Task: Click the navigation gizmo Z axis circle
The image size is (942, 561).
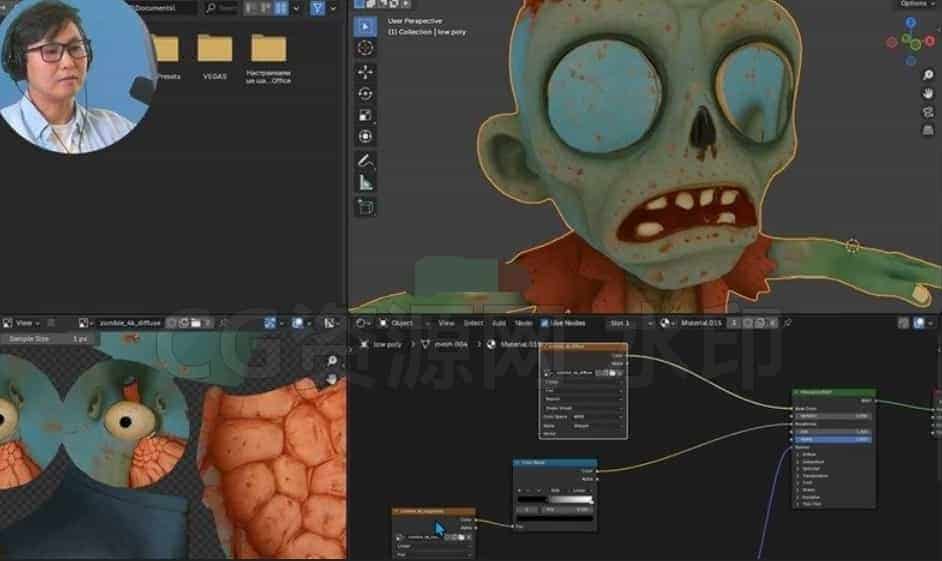Action: [x=911, y=23]
